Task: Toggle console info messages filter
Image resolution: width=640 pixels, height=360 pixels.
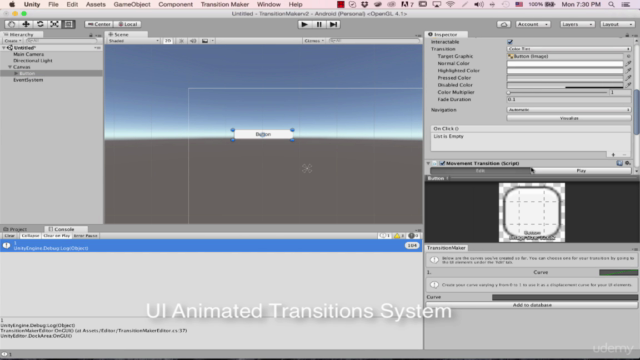Action: pos(384,236)
